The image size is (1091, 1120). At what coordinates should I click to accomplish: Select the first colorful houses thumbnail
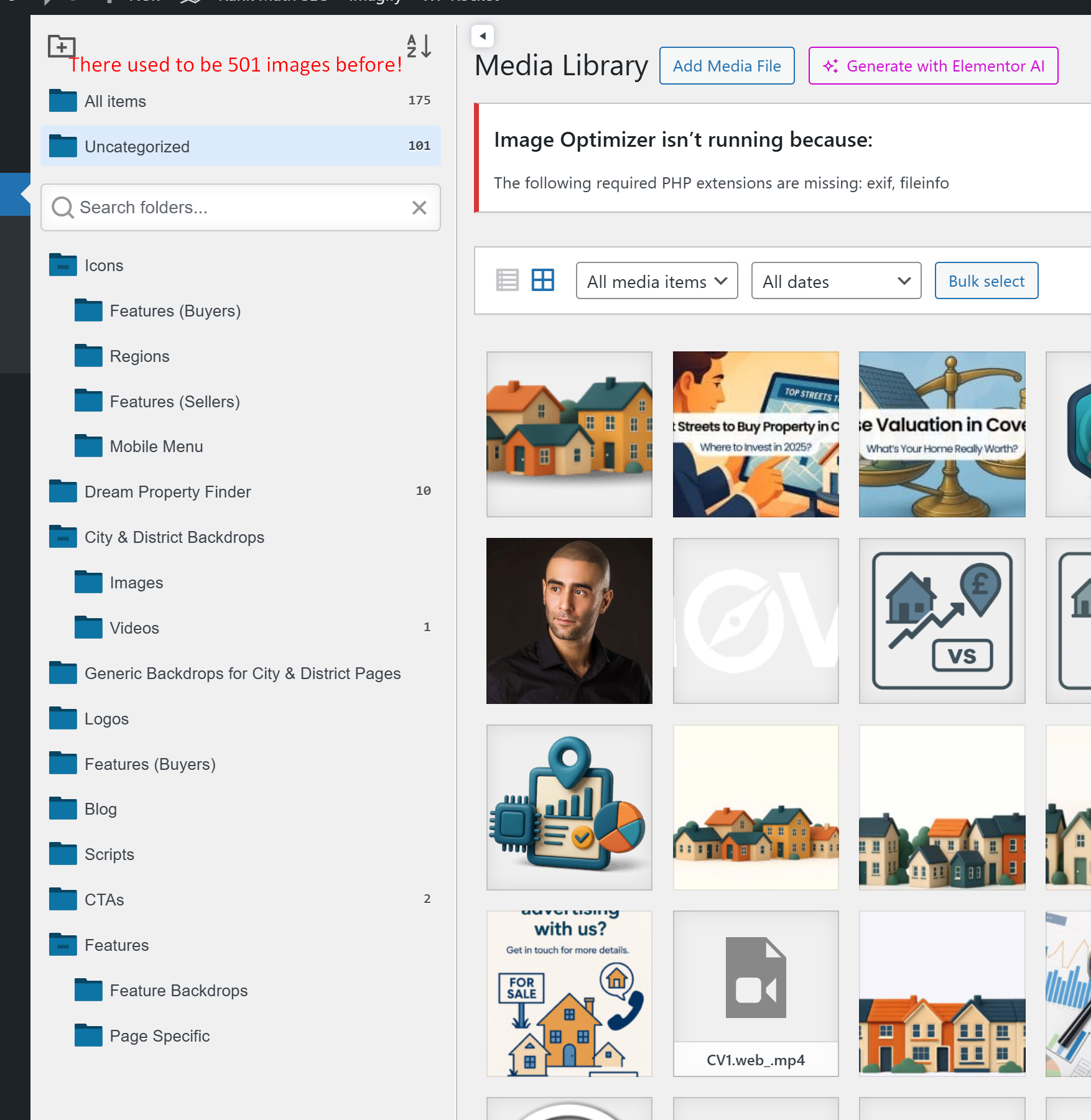point(569,434)
